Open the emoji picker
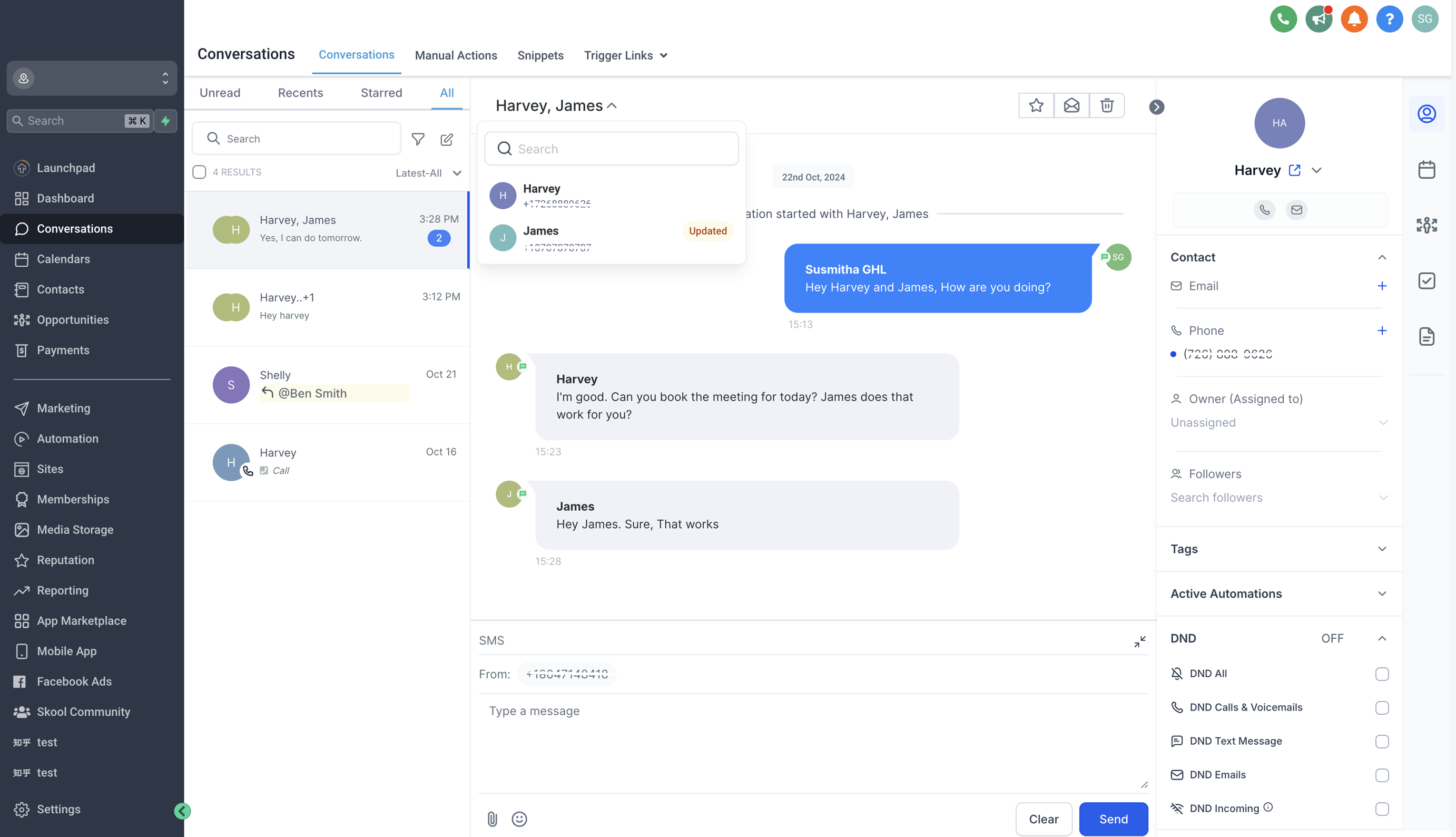This screenshot has height=837, width=1456. point(519,819)
